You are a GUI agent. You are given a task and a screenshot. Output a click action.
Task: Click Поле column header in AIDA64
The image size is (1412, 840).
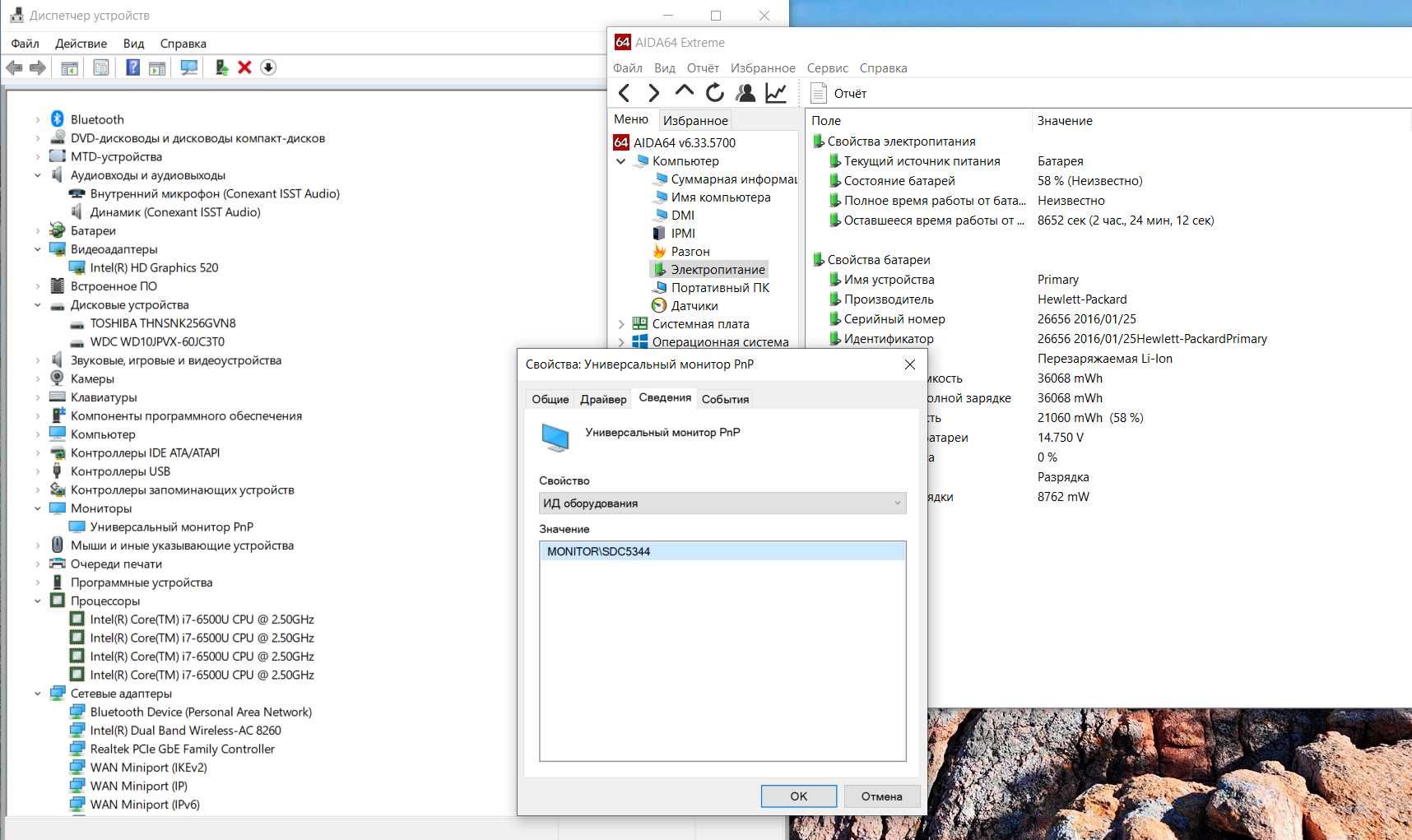click(x=917, y=120)
